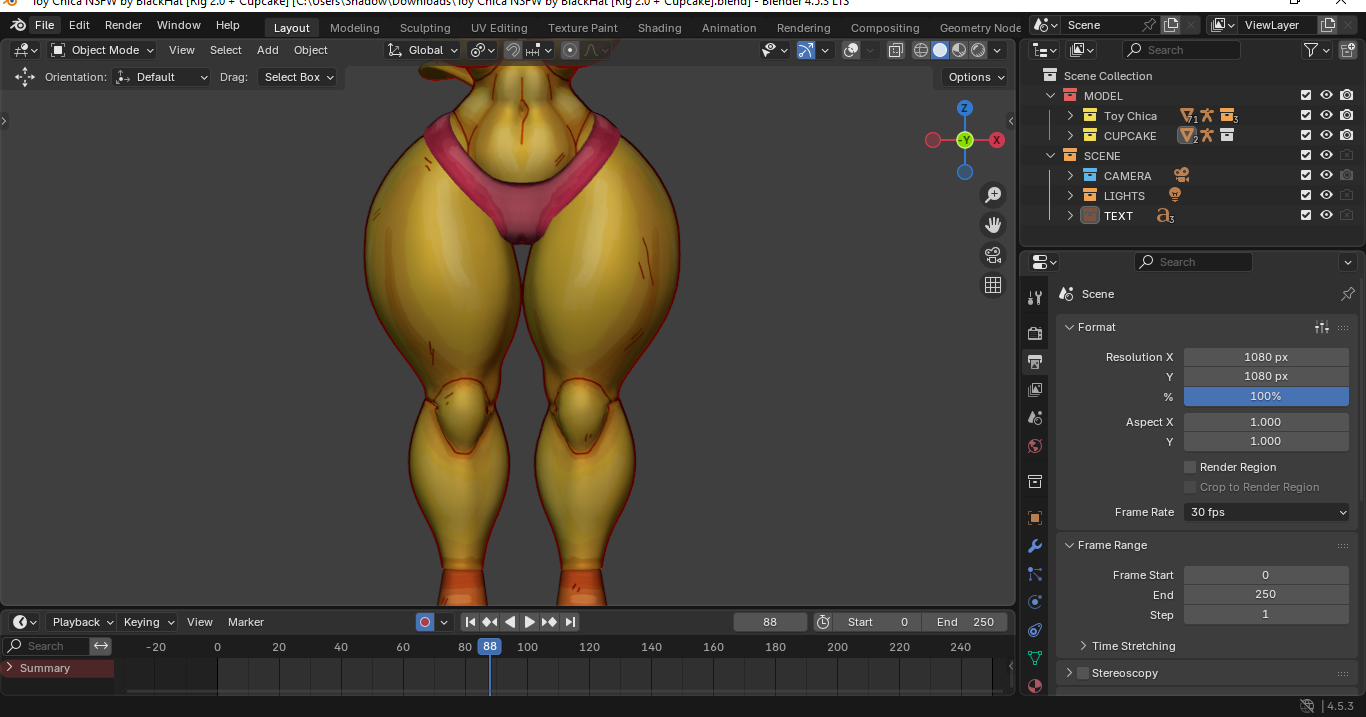Image resolution: width=1366 pixels, height=717 pixels.
Task: Create a new collection in outliner
Action: point(1347,50)
